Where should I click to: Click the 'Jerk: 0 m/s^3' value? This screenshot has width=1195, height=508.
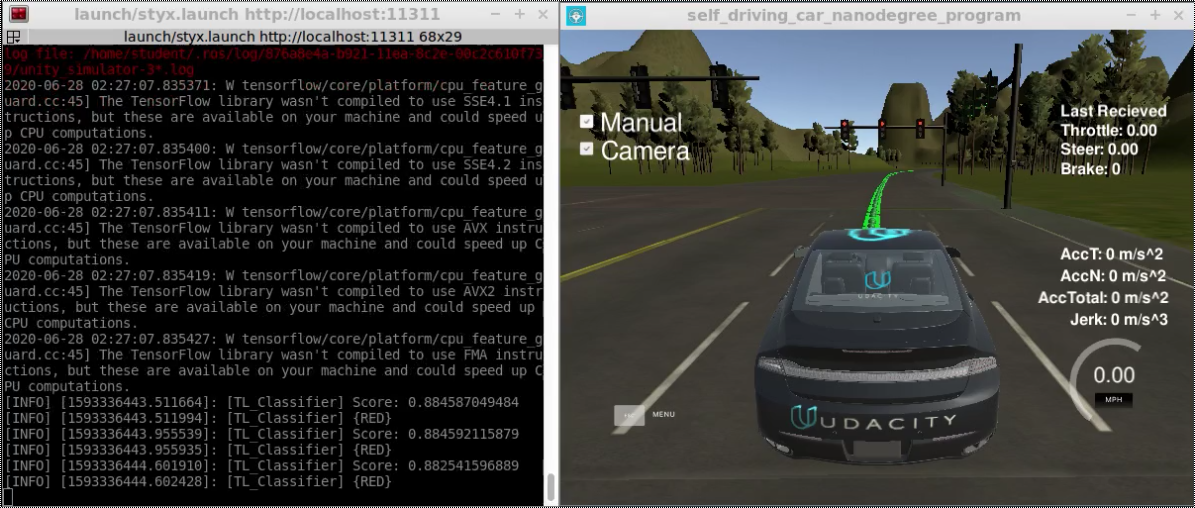(x=1119, y=319)
